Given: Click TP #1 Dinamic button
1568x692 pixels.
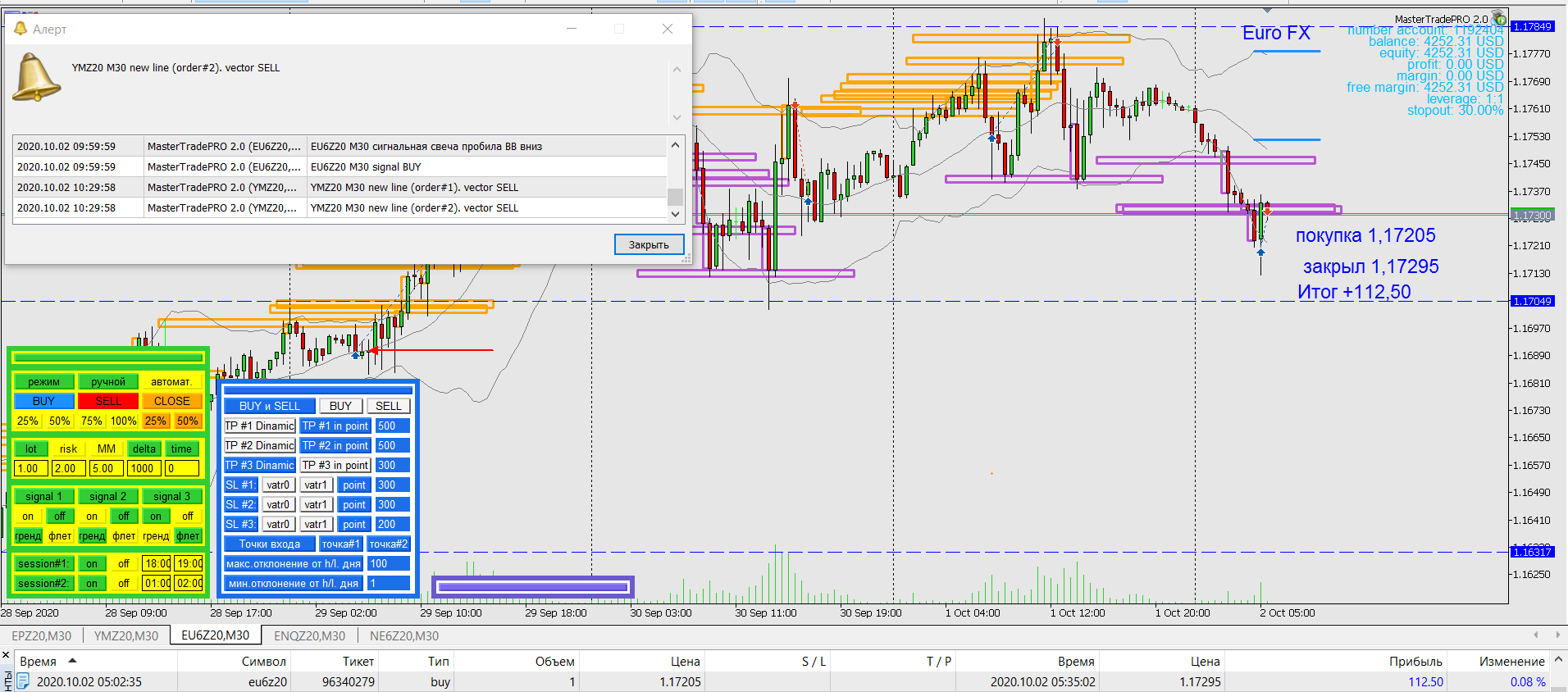Looking at the screenshot, I should (x=260, y=426).
